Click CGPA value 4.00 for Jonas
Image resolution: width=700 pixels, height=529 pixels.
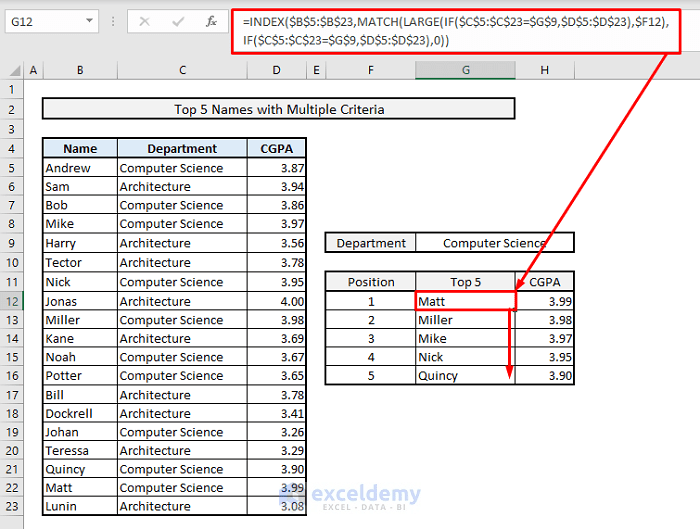click(277, 301)
